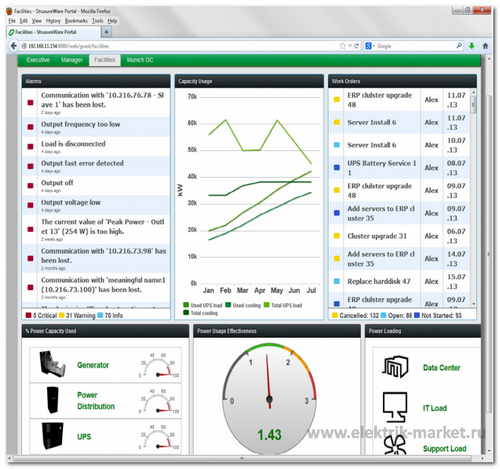
Task: Switch to the Executive tab
Action: (x=38, y=60)
